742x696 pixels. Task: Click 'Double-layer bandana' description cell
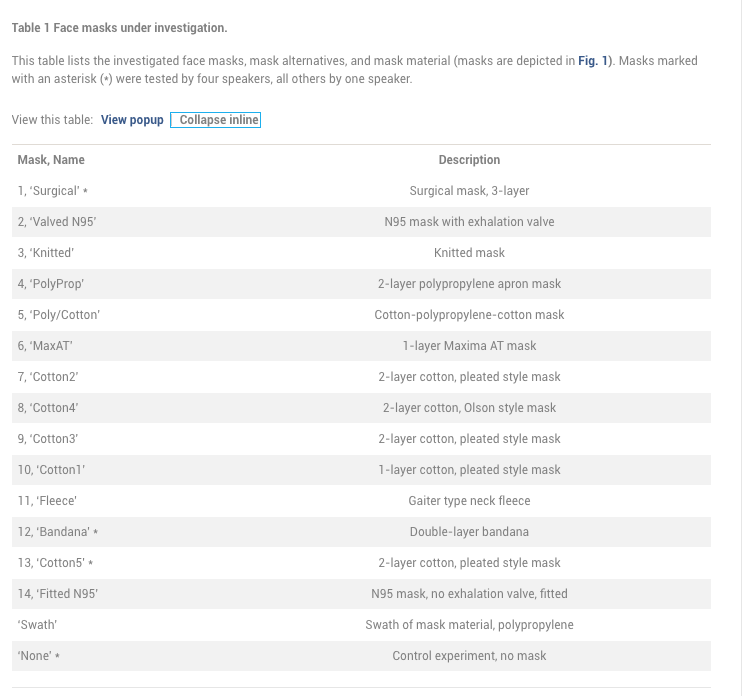[469, 532]
